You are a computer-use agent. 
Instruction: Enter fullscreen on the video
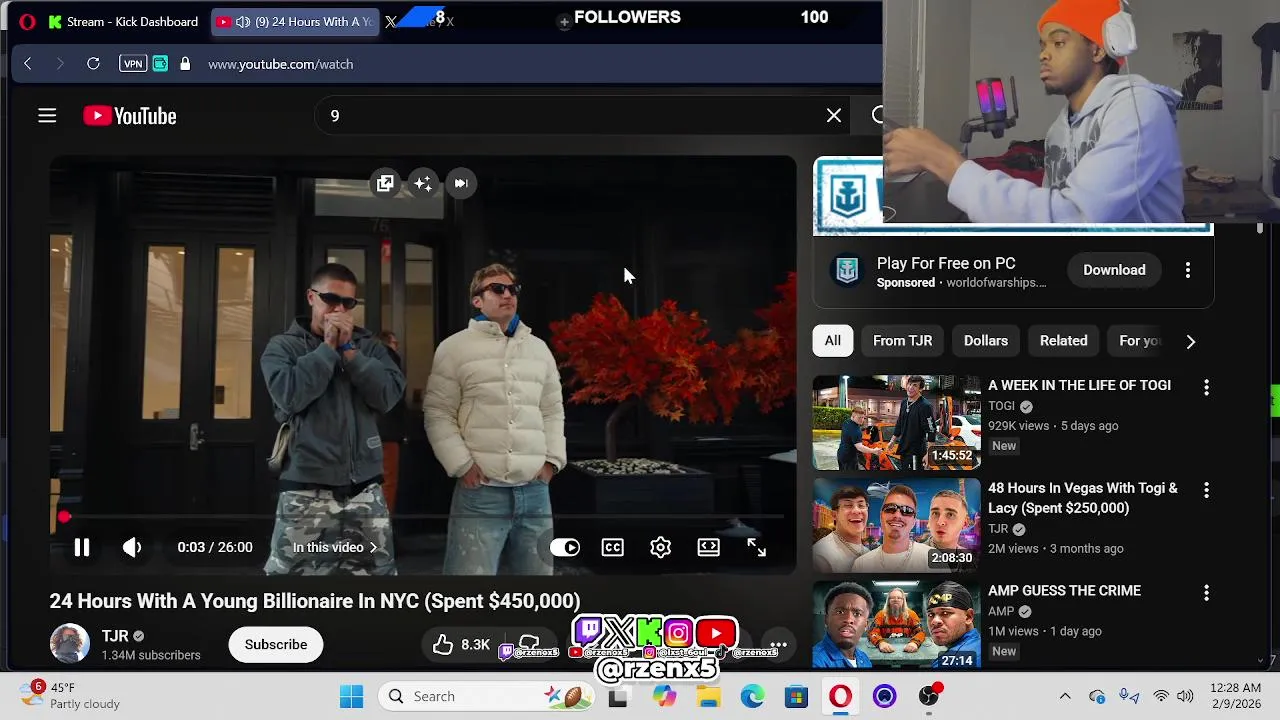[757, 547]
